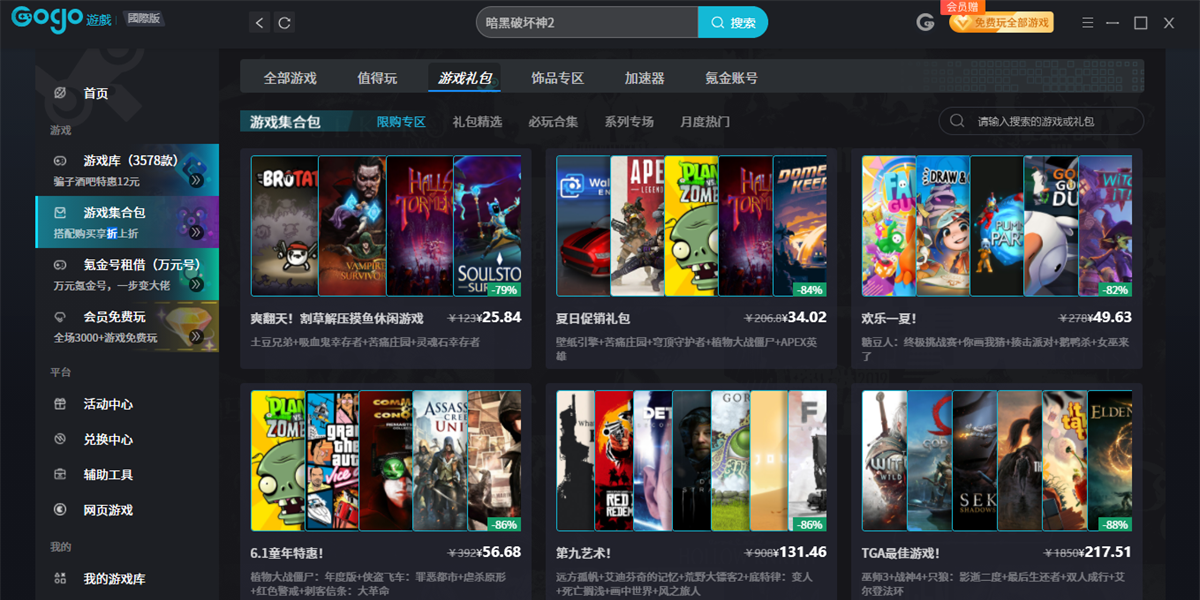
Task: Click the 免费玩全部游戏 member button
Action: 1001,23
